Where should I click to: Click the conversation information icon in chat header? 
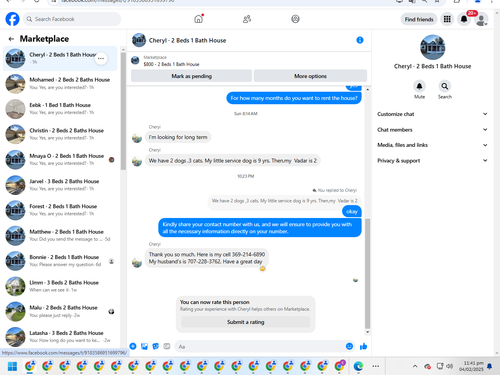[x=360, y=40]
